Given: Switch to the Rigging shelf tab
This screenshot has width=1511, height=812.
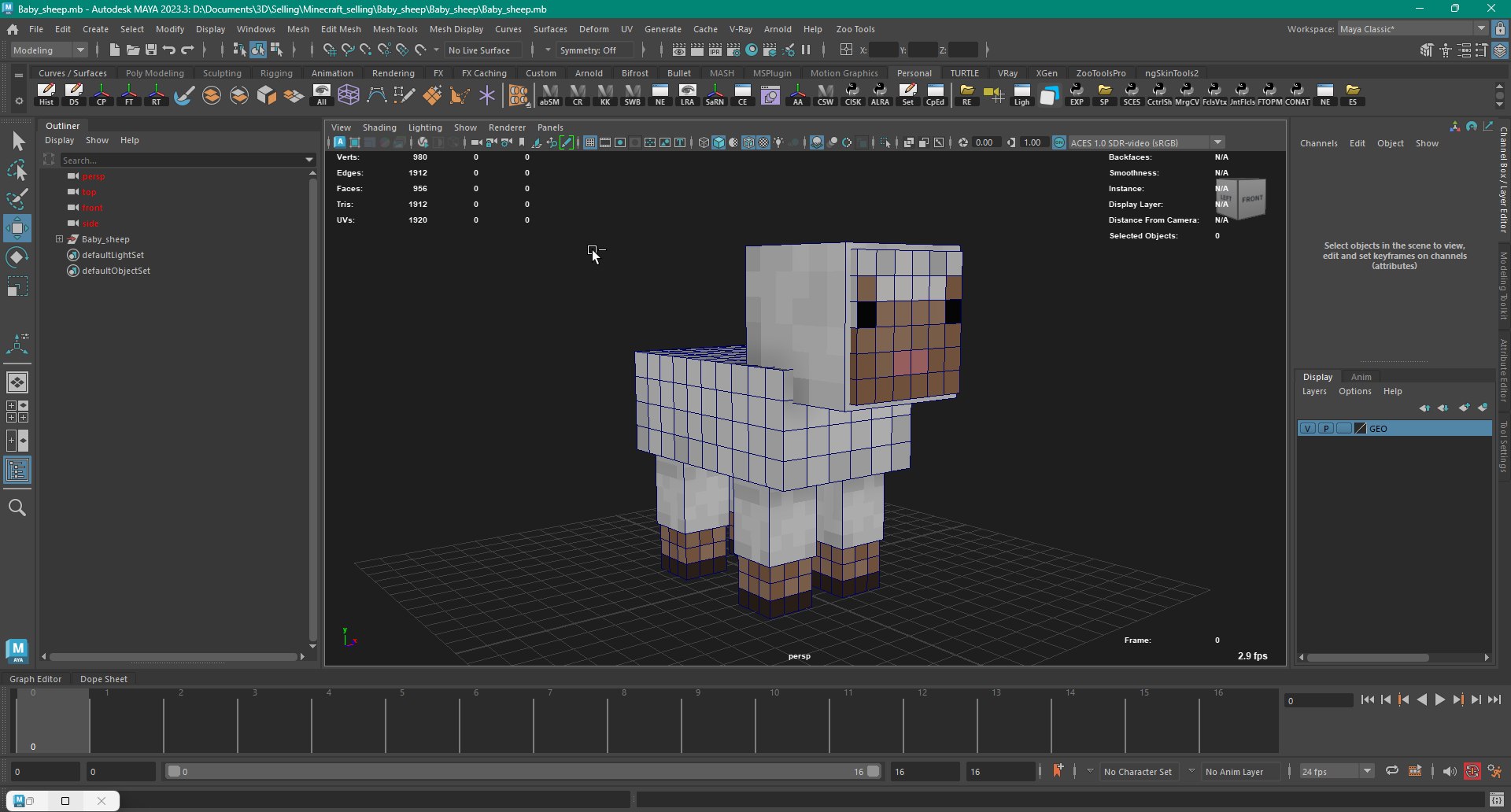Looking at the screenshot, I should click(x=276, y=73).
